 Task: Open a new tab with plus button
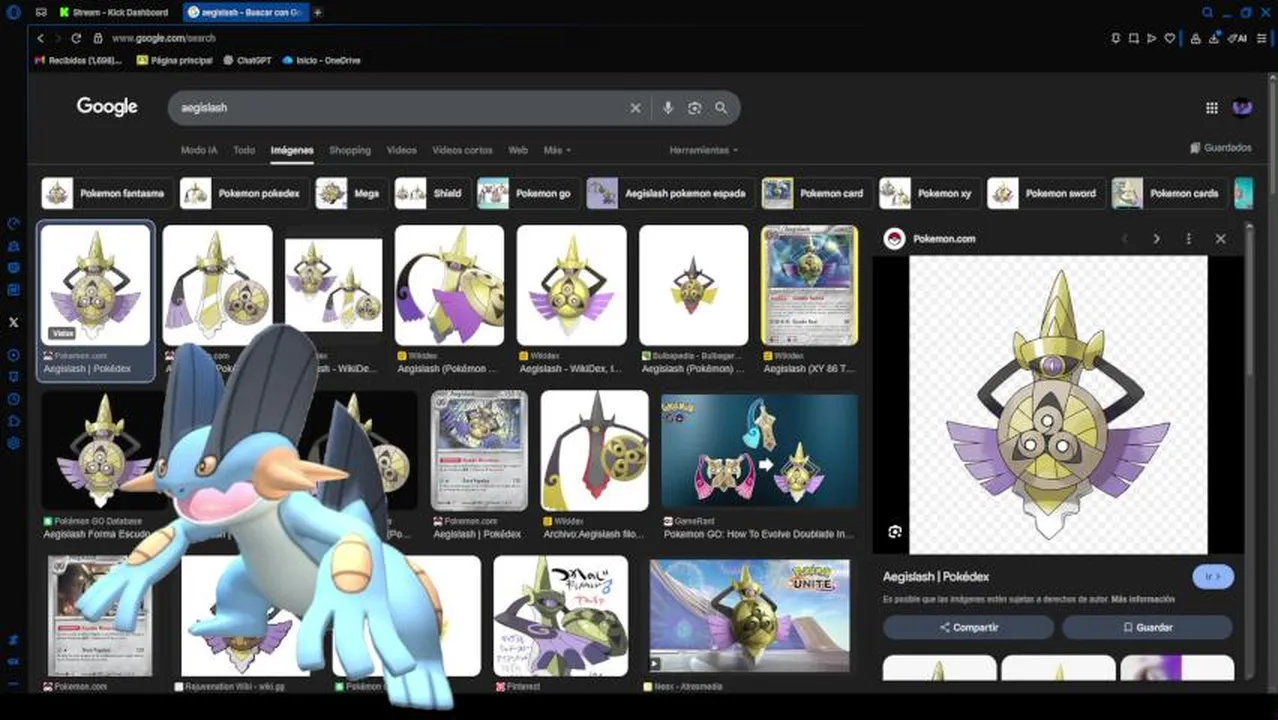coord(318,12)
